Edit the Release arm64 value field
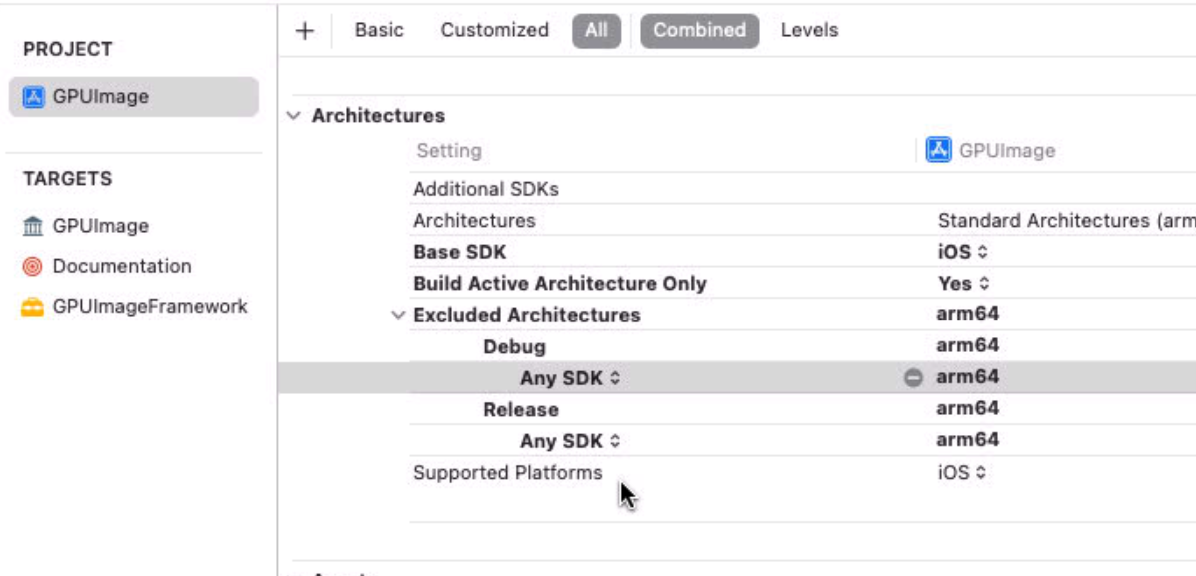 click(967, 409)
